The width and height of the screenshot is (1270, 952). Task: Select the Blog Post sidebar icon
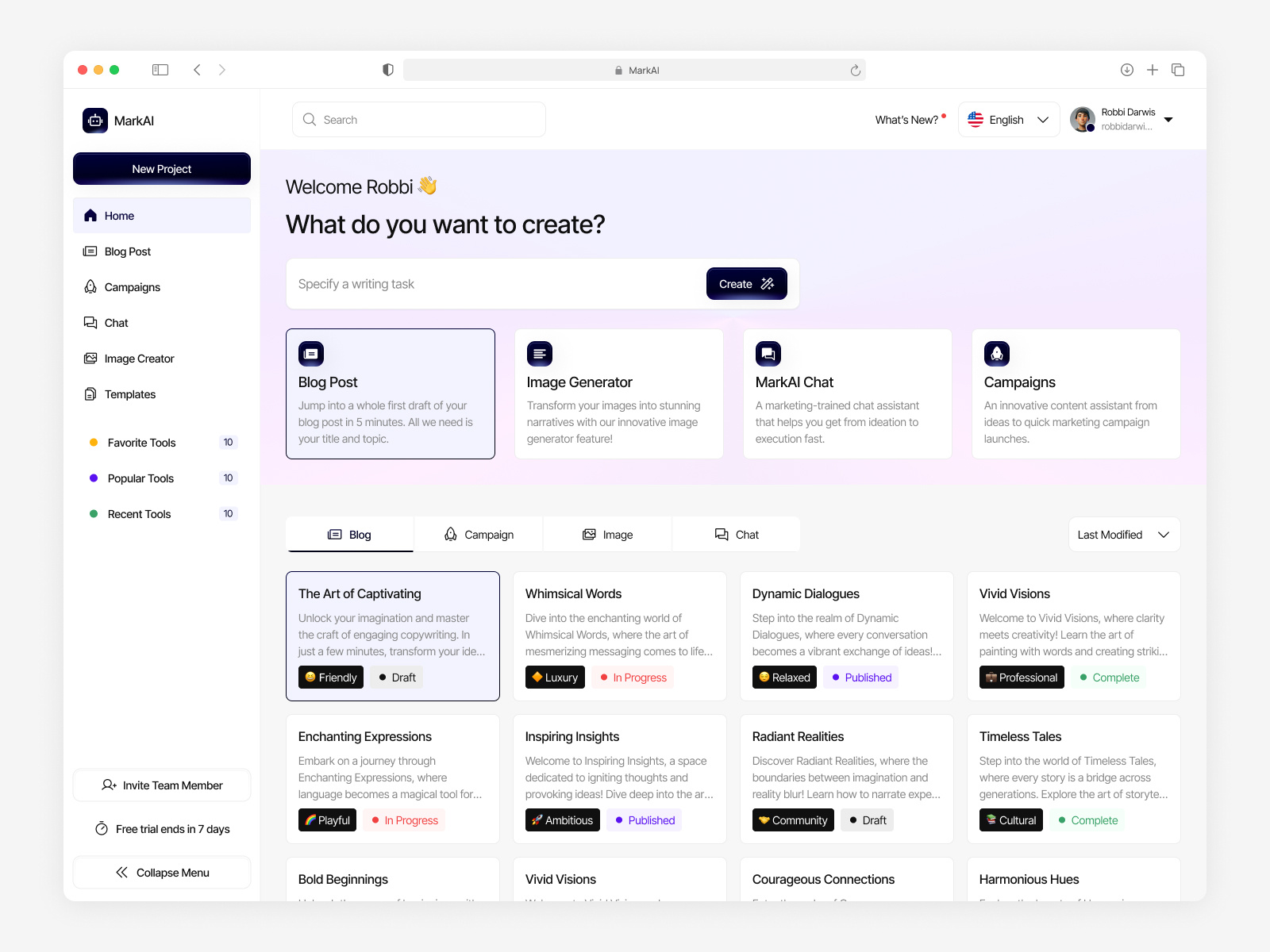90,251
